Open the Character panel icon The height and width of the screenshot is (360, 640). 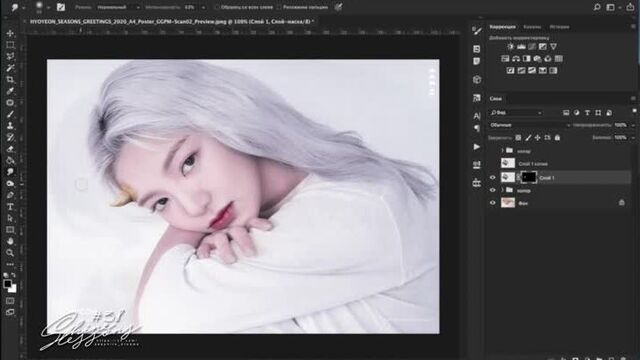coord(476,116)
